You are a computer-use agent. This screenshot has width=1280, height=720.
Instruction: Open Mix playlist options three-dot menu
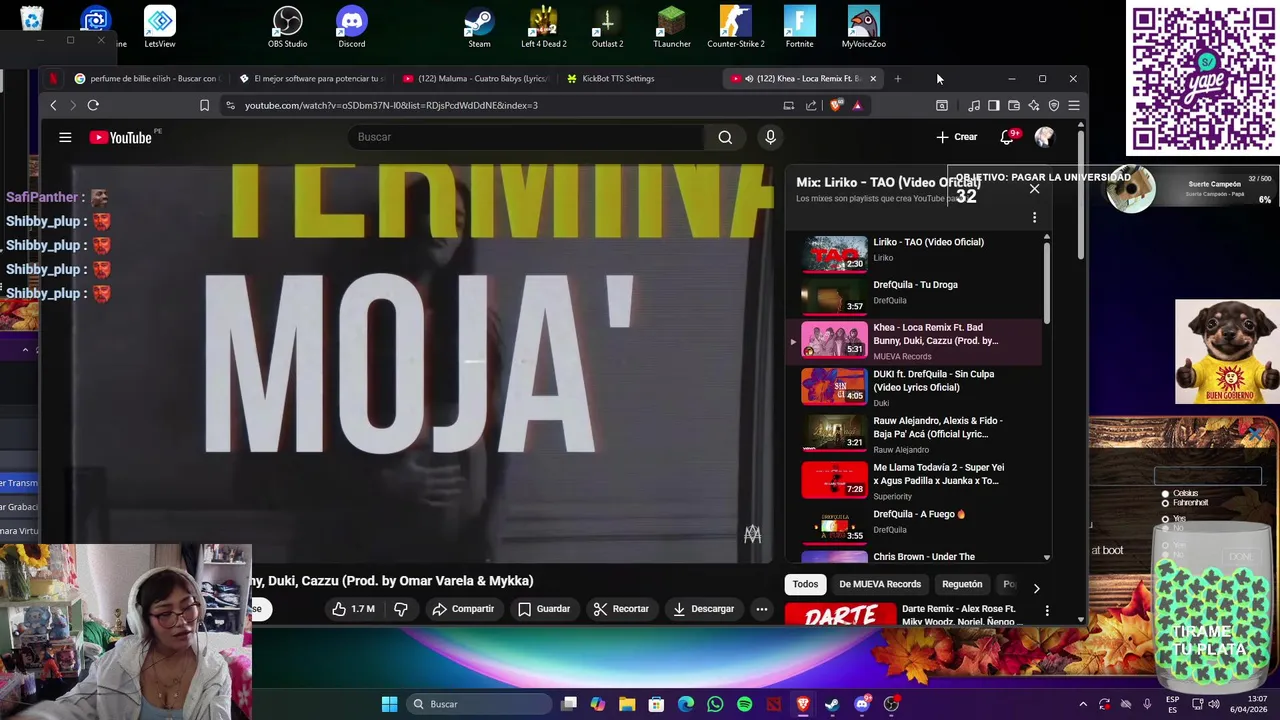[1034, 217]
